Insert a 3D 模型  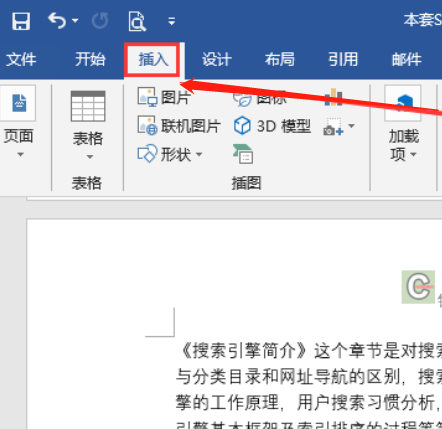(x=272, y=126)
